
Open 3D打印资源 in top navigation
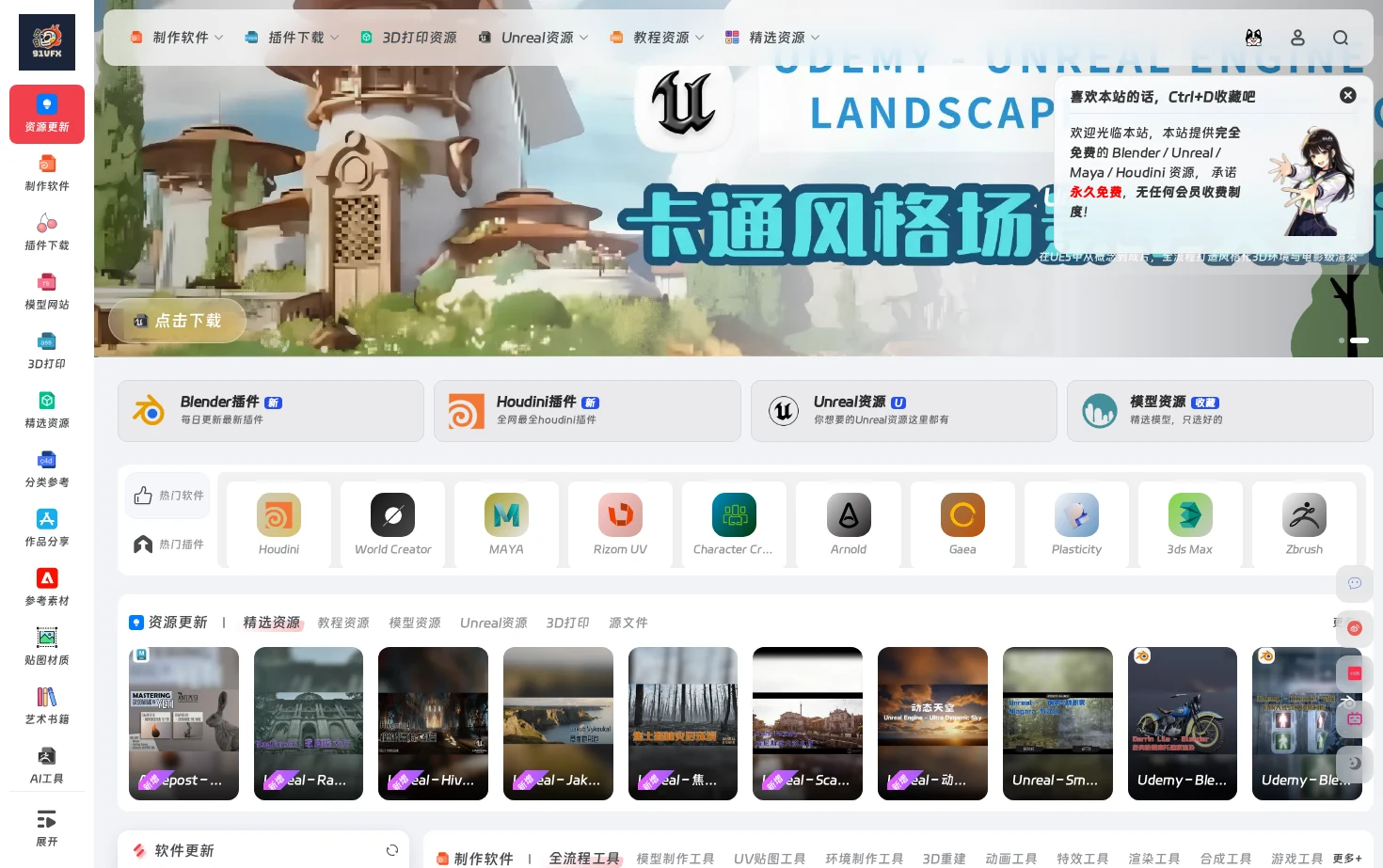(408, 38)
